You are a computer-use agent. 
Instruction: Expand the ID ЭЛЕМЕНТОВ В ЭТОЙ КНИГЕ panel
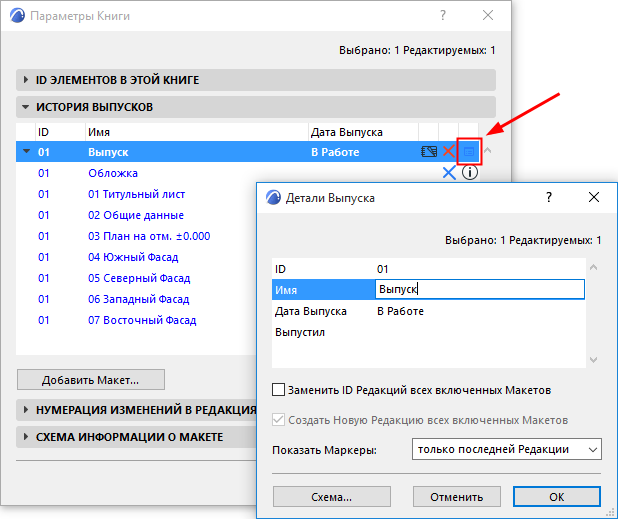(x=26, y=80)
